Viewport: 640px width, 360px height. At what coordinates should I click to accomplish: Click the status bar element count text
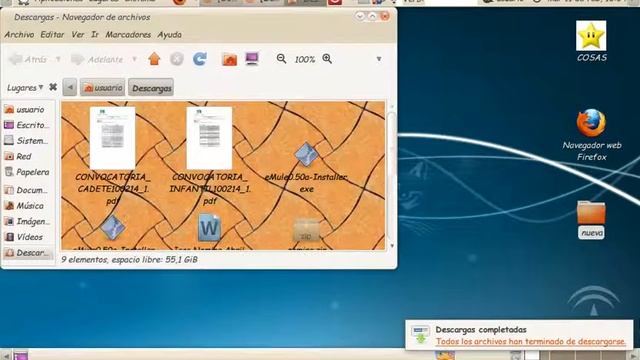click(x=129, y=259)
